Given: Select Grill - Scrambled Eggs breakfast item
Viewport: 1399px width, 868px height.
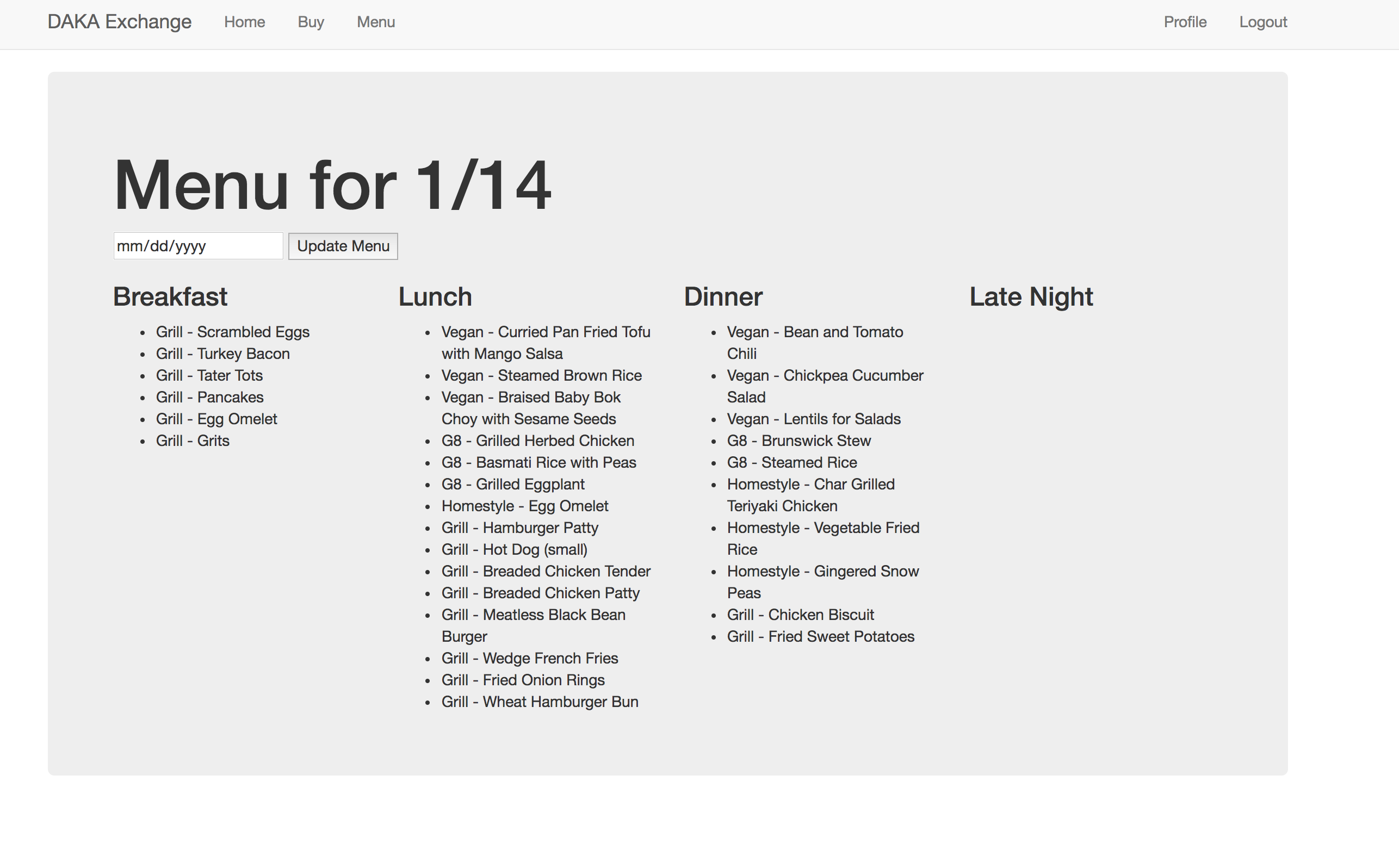Looking at the screenshot, I should pos(232,332).
